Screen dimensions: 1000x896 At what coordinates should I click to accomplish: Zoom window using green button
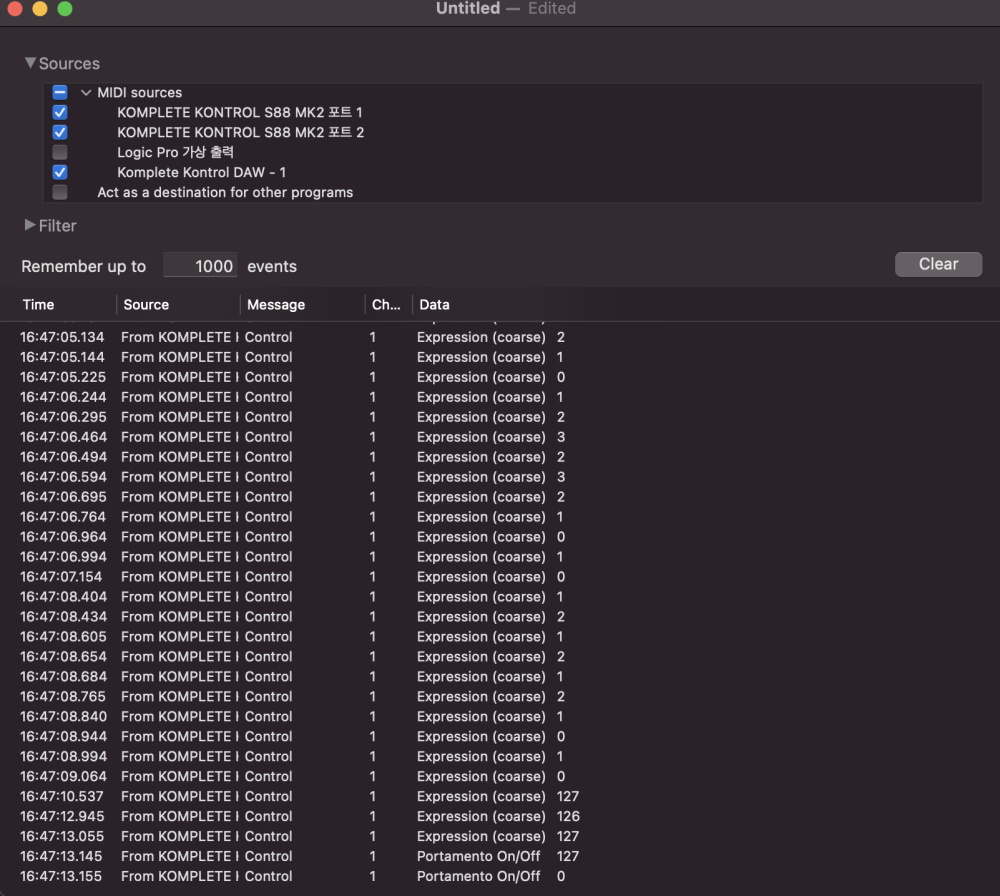click(x=64, y=8)
